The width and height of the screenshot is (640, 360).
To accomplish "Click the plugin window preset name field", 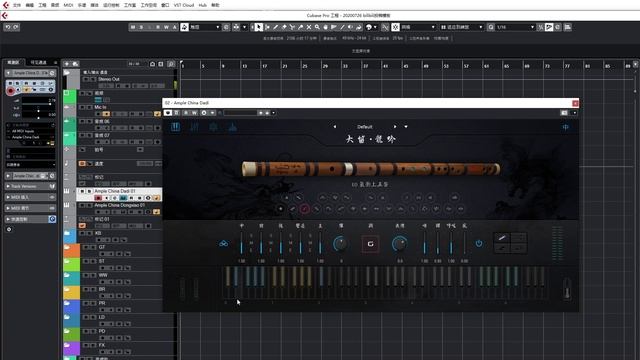I will [240, 113].
